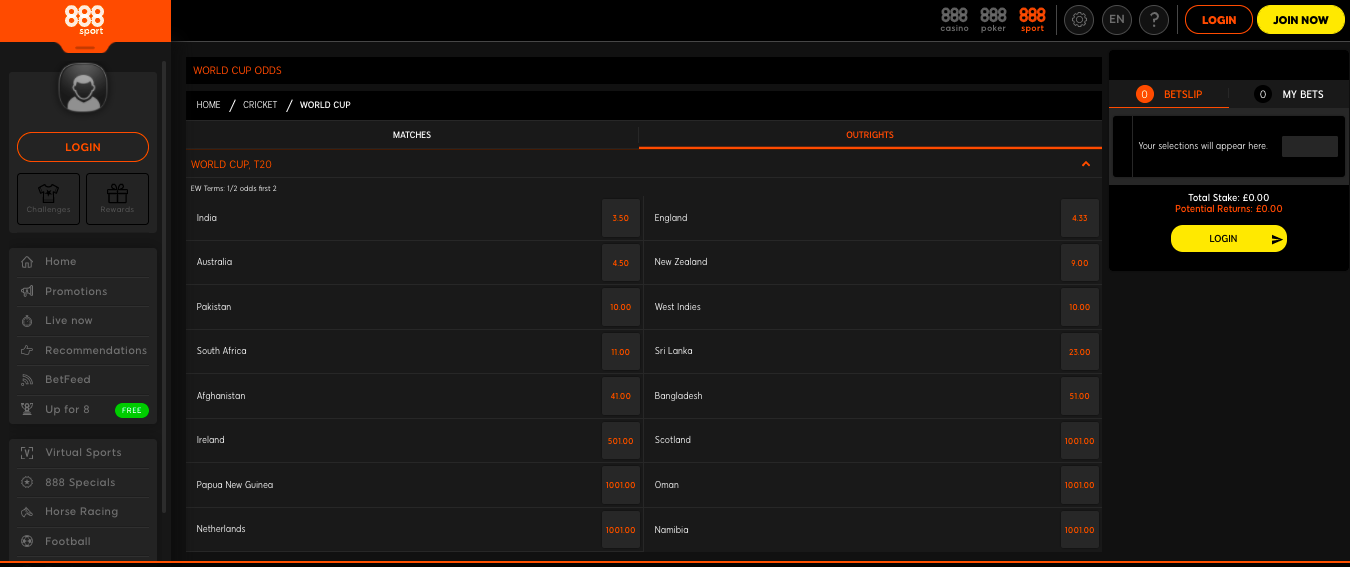Open settings gear icon in header

[x=1079, y=20]
